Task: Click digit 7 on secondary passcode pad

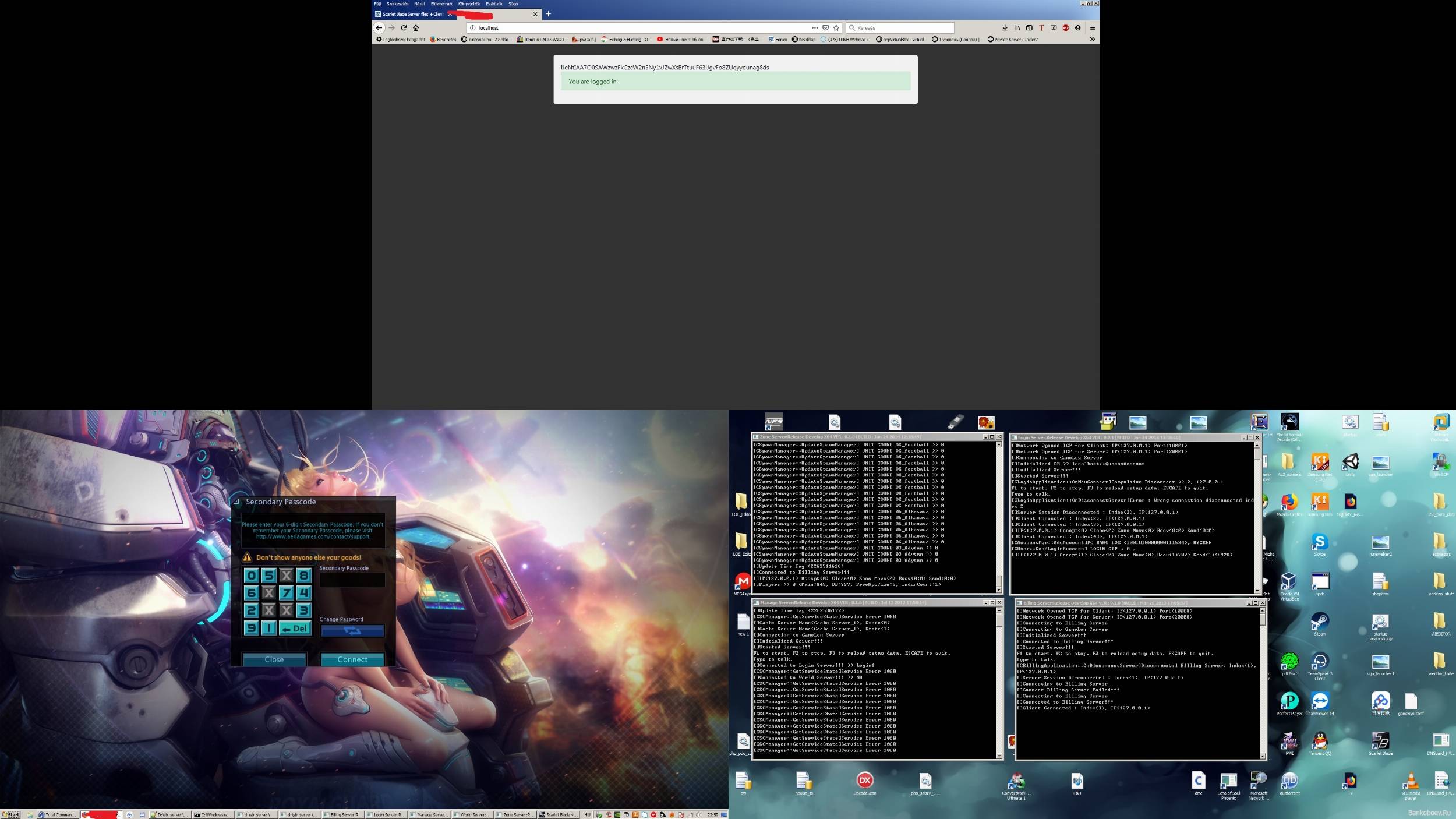Action: click(285, 593)
